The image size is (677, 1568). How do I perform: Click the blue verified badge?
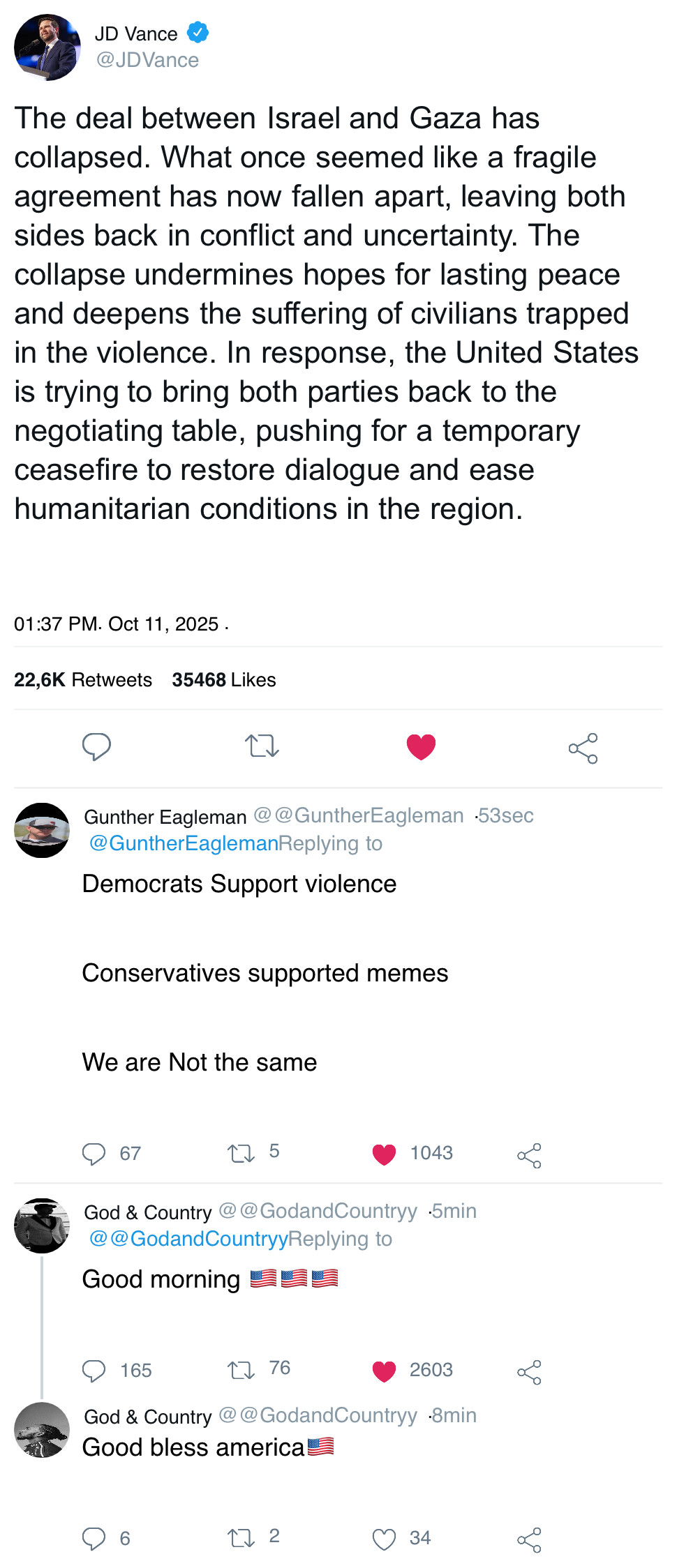pyautogui.click(x=198, y=32)
